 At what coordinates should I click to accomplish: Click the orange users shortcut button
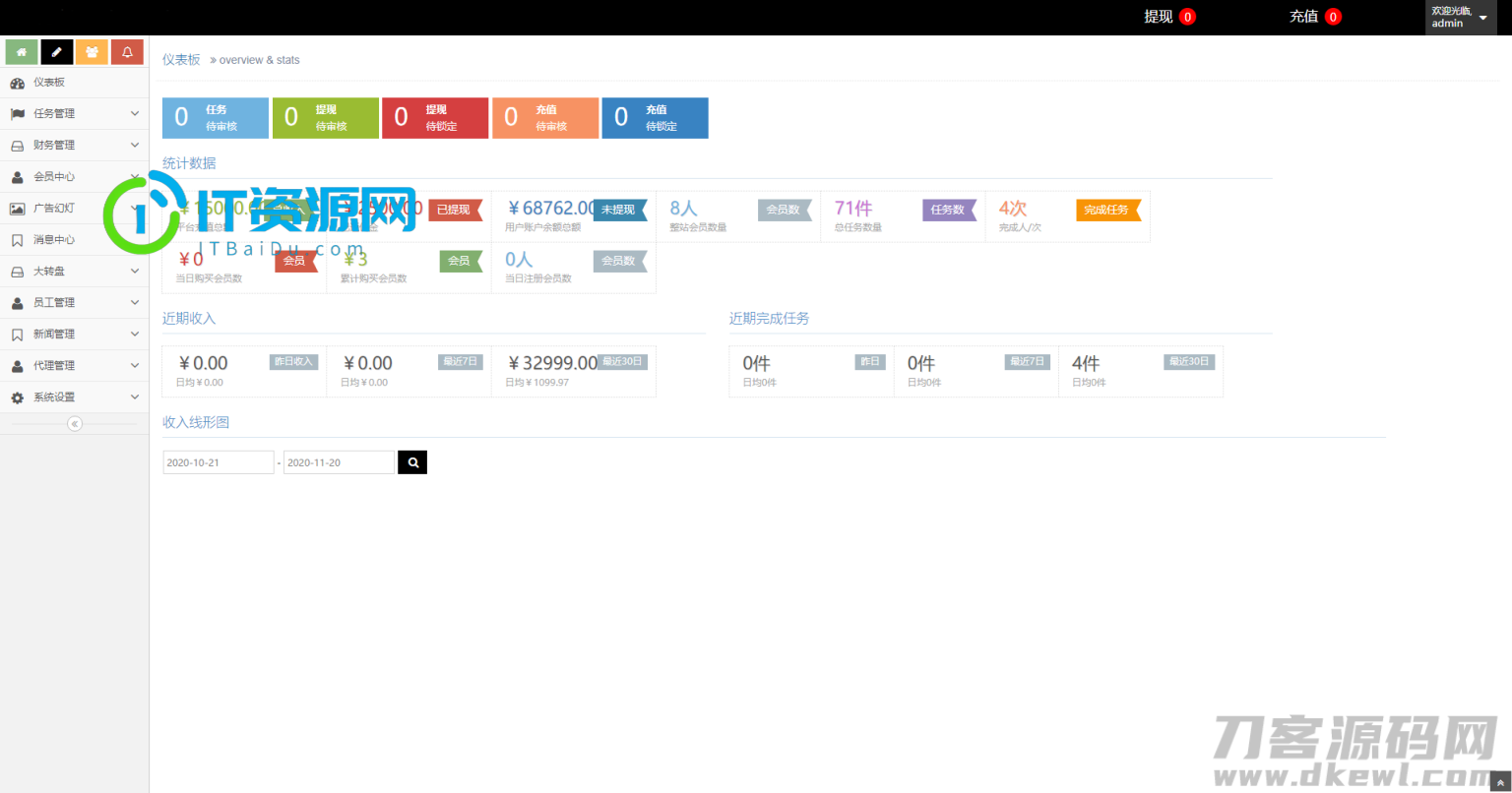[x=92, y=52]
